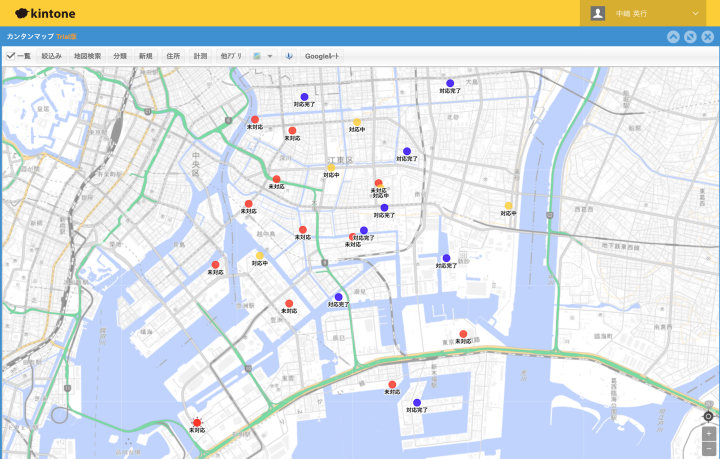Expand the user account dropdown chevron
Image resolution: width=720 pixels, height=459 pixels.
tap(696, 14)
